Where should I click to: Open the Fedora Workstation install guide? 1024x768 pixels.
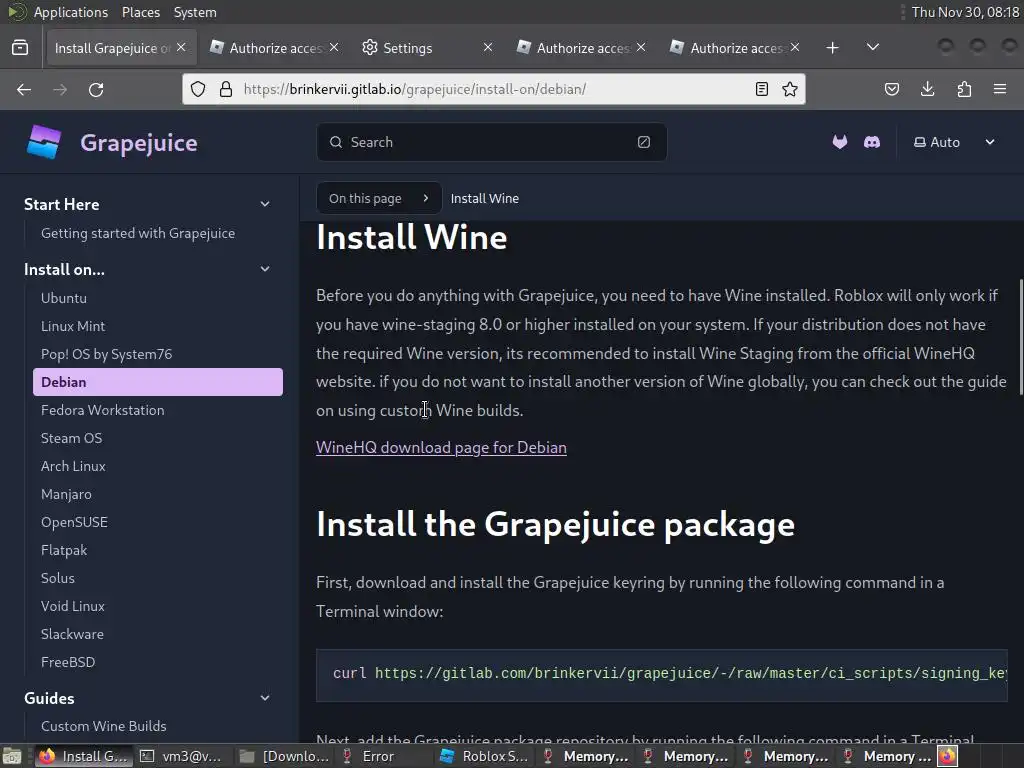pyautogui.click(x=103, y=410)
